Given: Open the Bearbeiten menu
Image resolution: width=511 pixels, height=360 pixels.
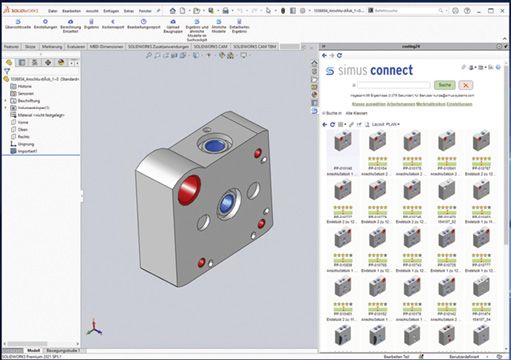Looking at the screenshot, I should (71, 11).
